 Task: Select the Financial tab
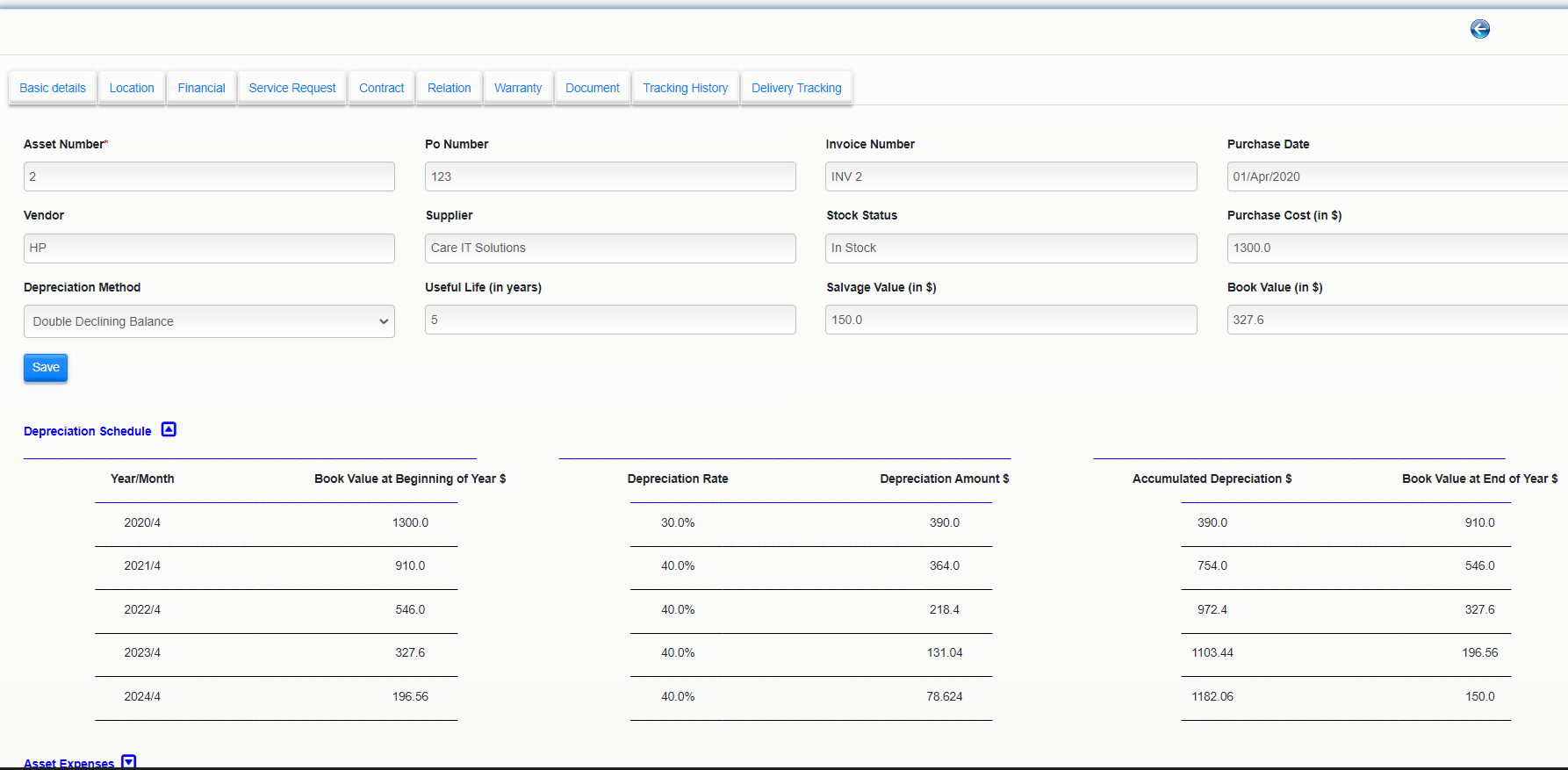coord(201,88)
